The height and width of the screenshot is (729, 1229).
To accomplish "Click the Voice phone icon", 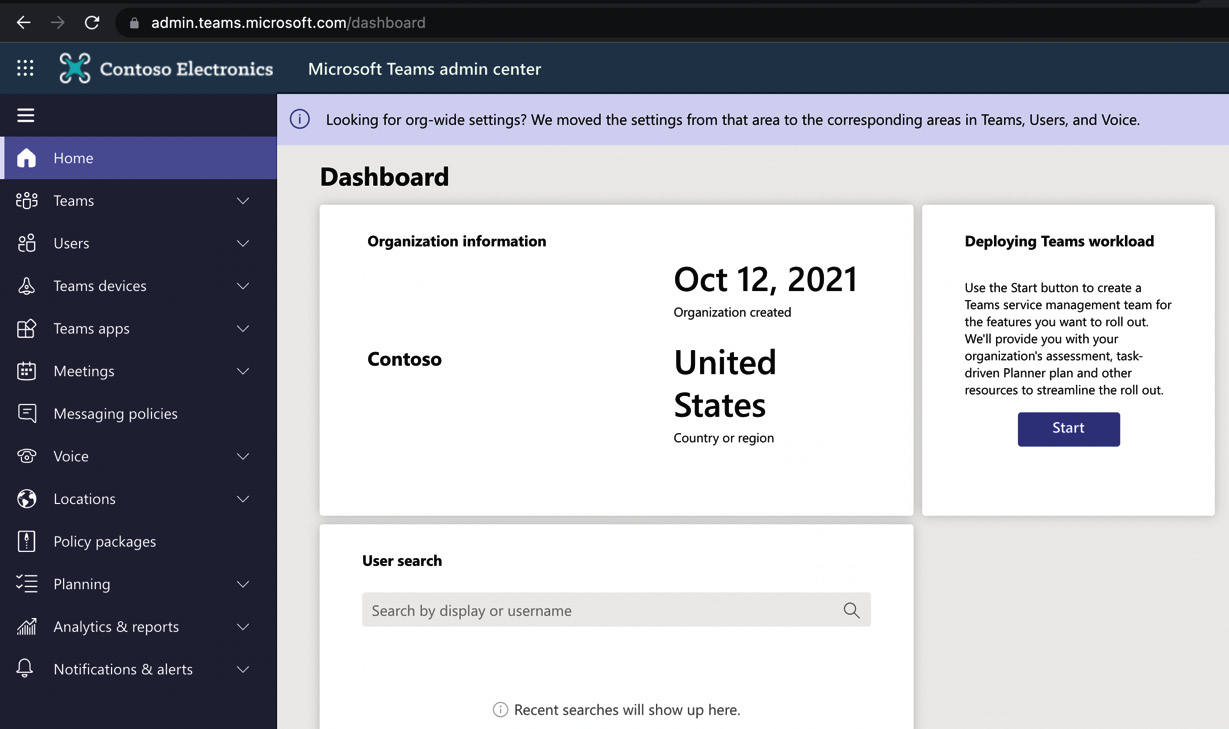I will point(27,456).
